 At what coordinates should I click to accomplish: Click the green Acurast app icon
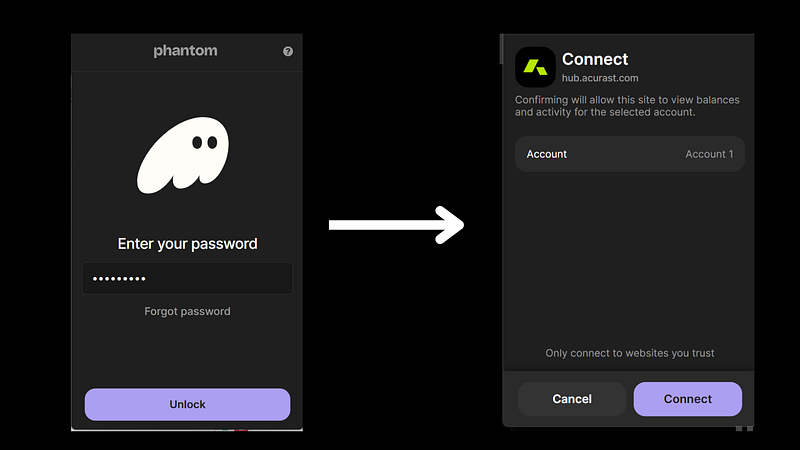point(534,68)
